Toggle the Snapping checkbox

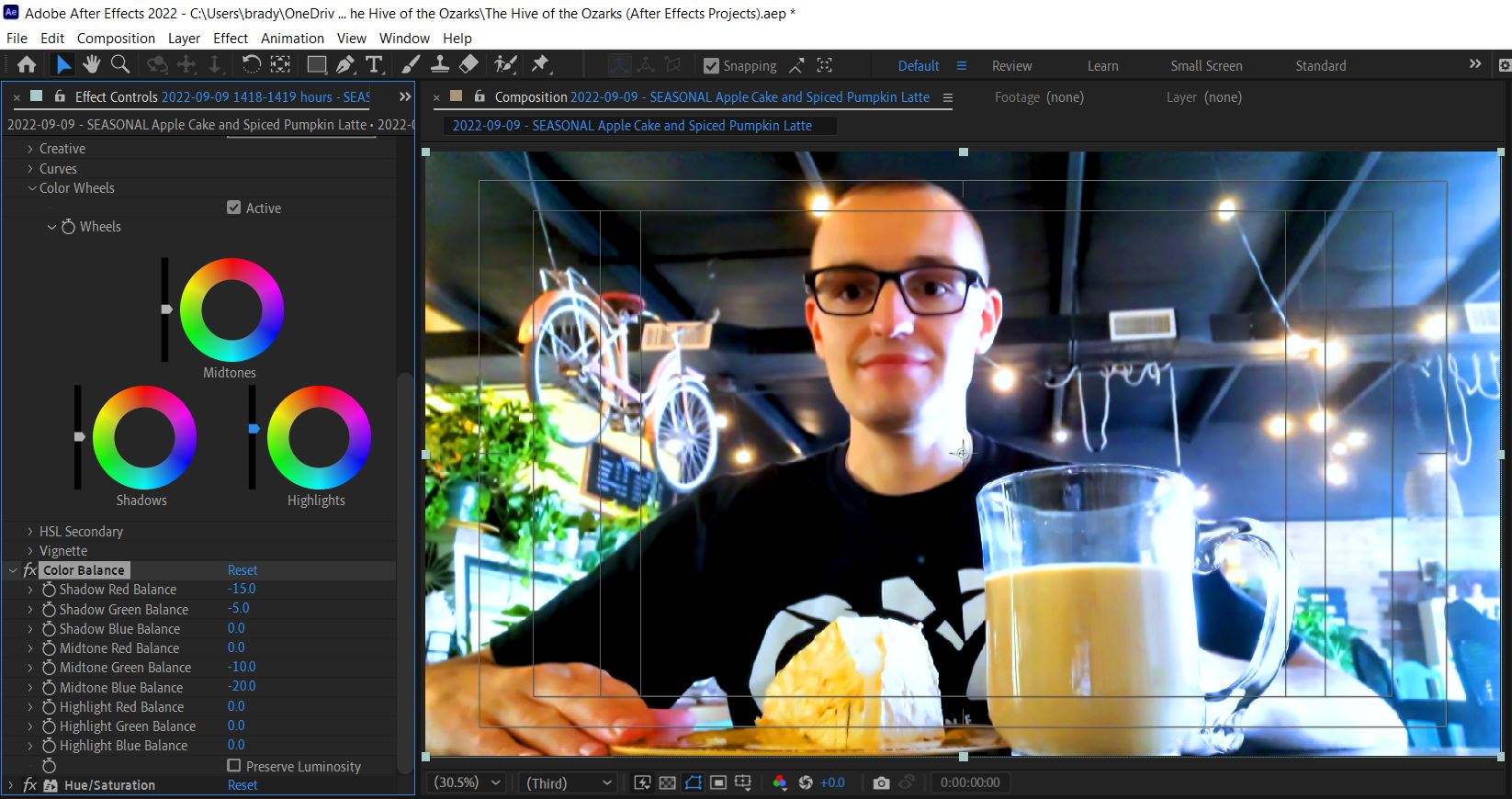point(711,66)
